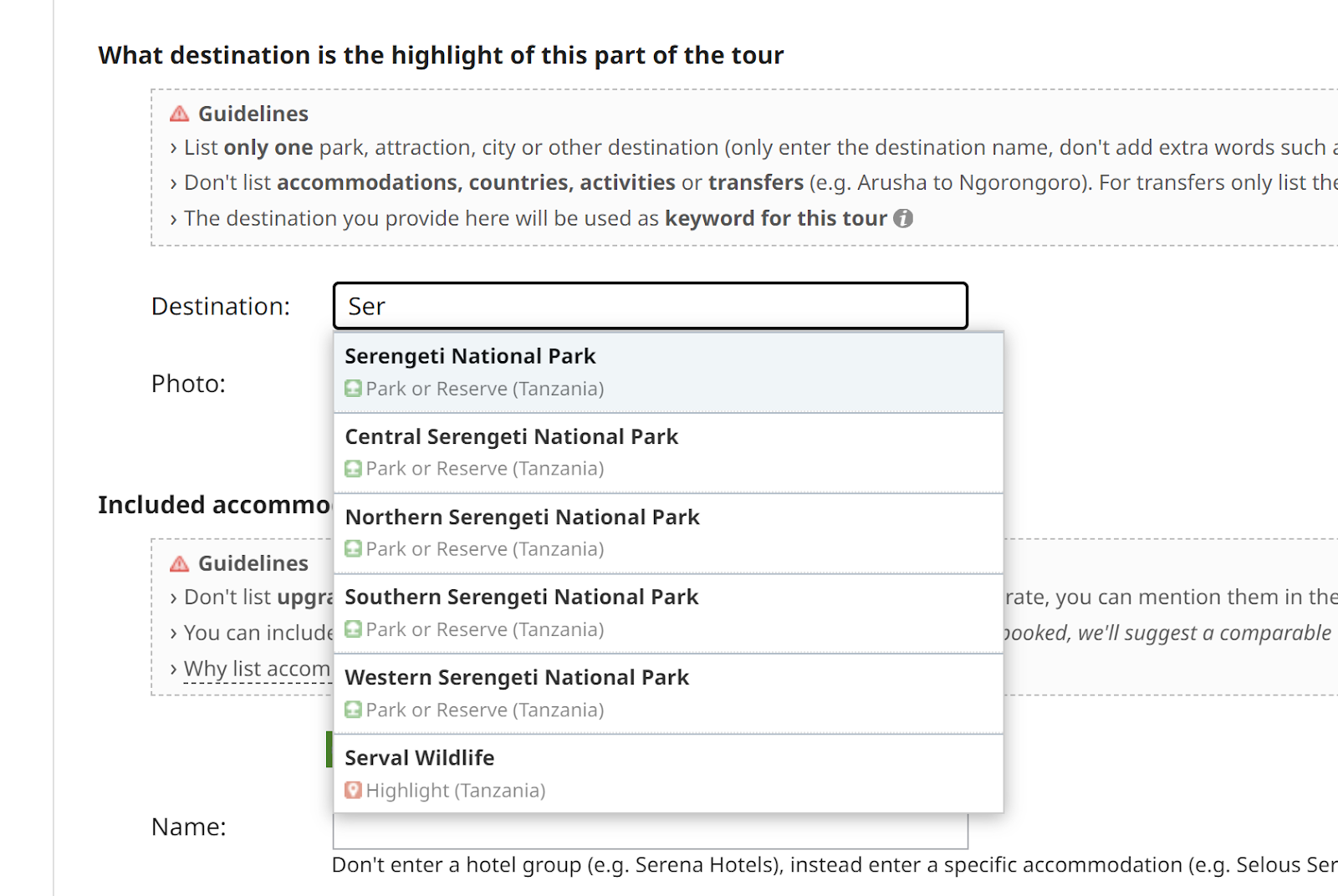Image resolution: width=1338 pixels, height=896 pixels.
Task: Click the 'keyword for this tour' text
Action: pyautogui.click(x=775, y=219)
